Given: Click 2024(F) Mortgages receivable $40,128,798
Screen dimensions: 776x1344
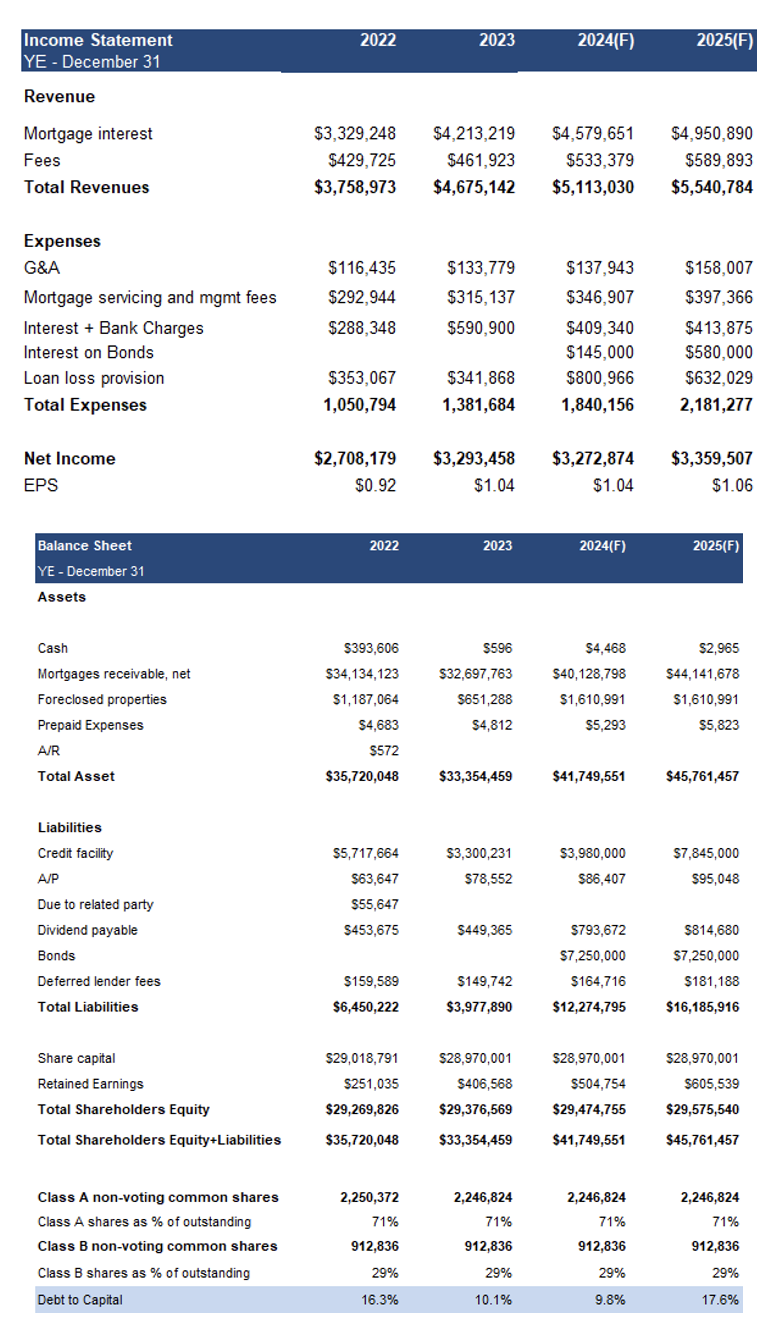Looking at the screenshot, I should click(589, 675).
